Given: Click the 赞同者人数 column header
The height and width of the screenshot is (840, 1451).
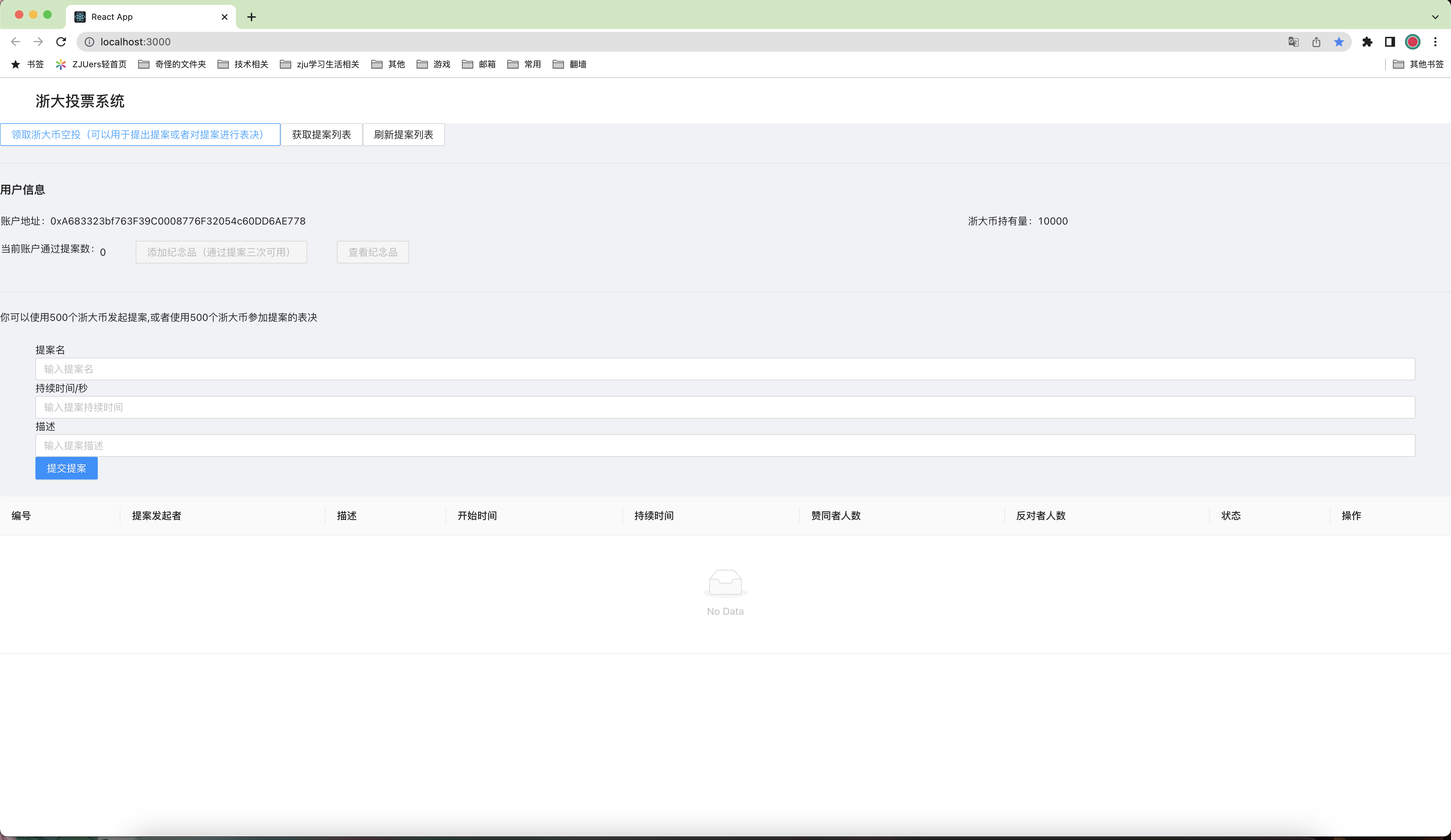Looking at the screenshot, I should pyautogui.click(x=835, y=516).
